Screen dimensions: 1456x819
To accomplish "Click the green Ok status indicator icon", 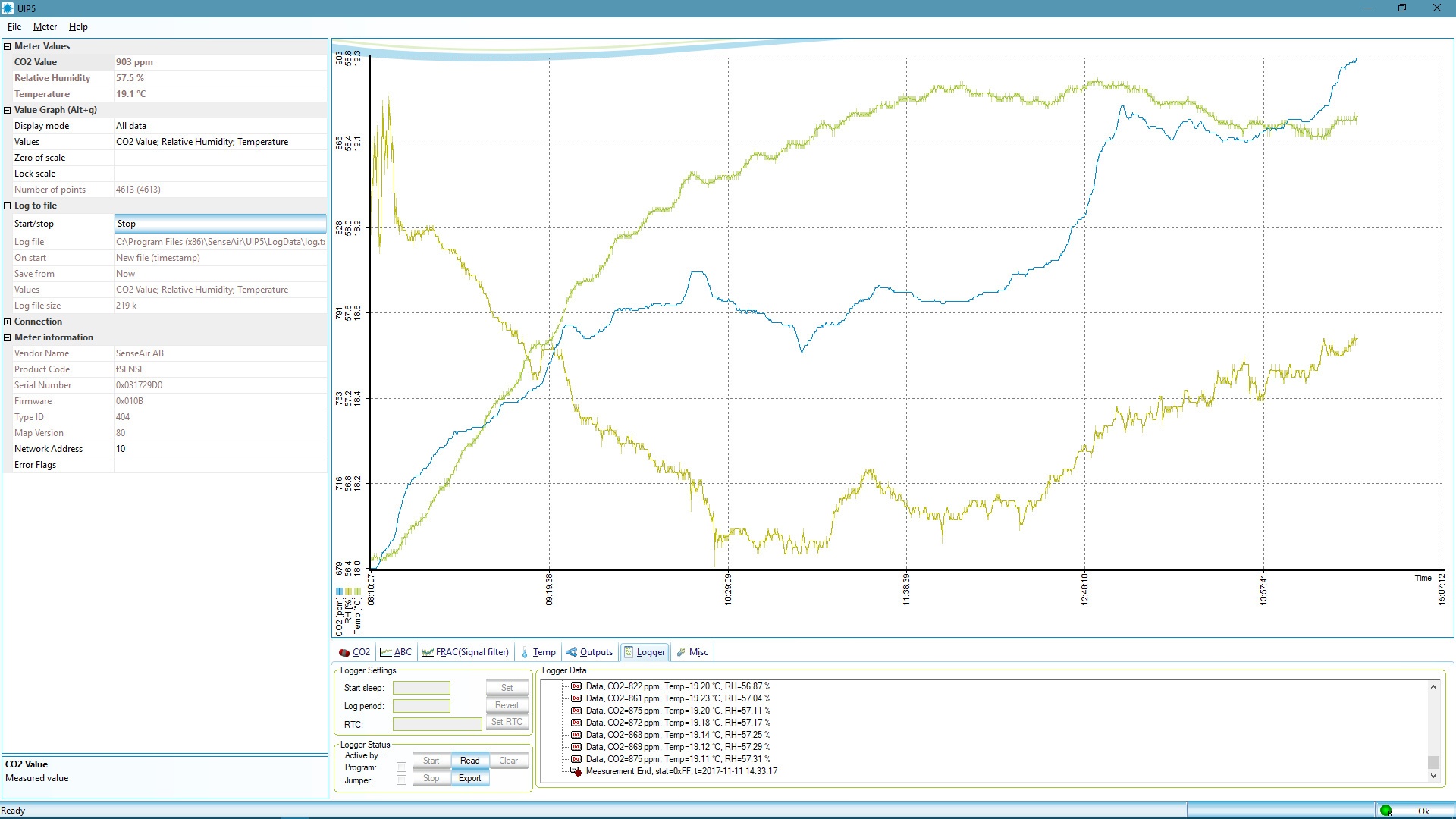I will tap(1386, 811).
